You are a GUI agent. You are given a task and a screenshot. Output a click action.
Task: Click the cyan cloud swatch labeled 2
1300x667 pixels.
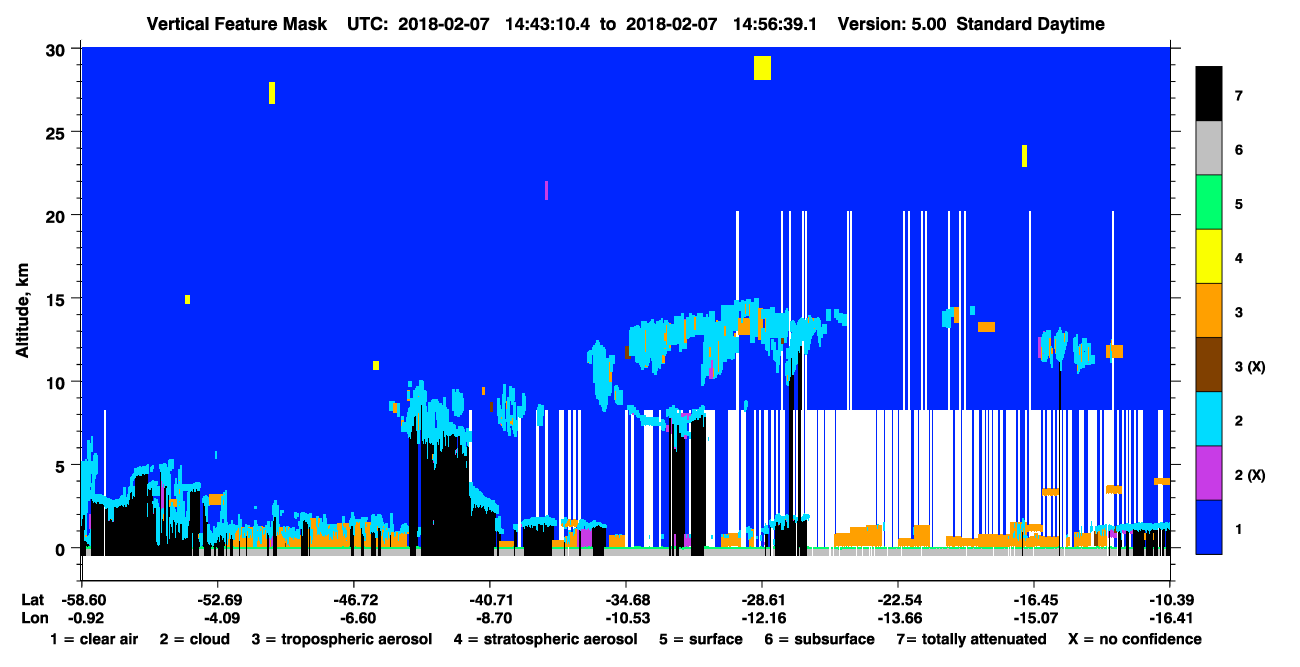1209,418
